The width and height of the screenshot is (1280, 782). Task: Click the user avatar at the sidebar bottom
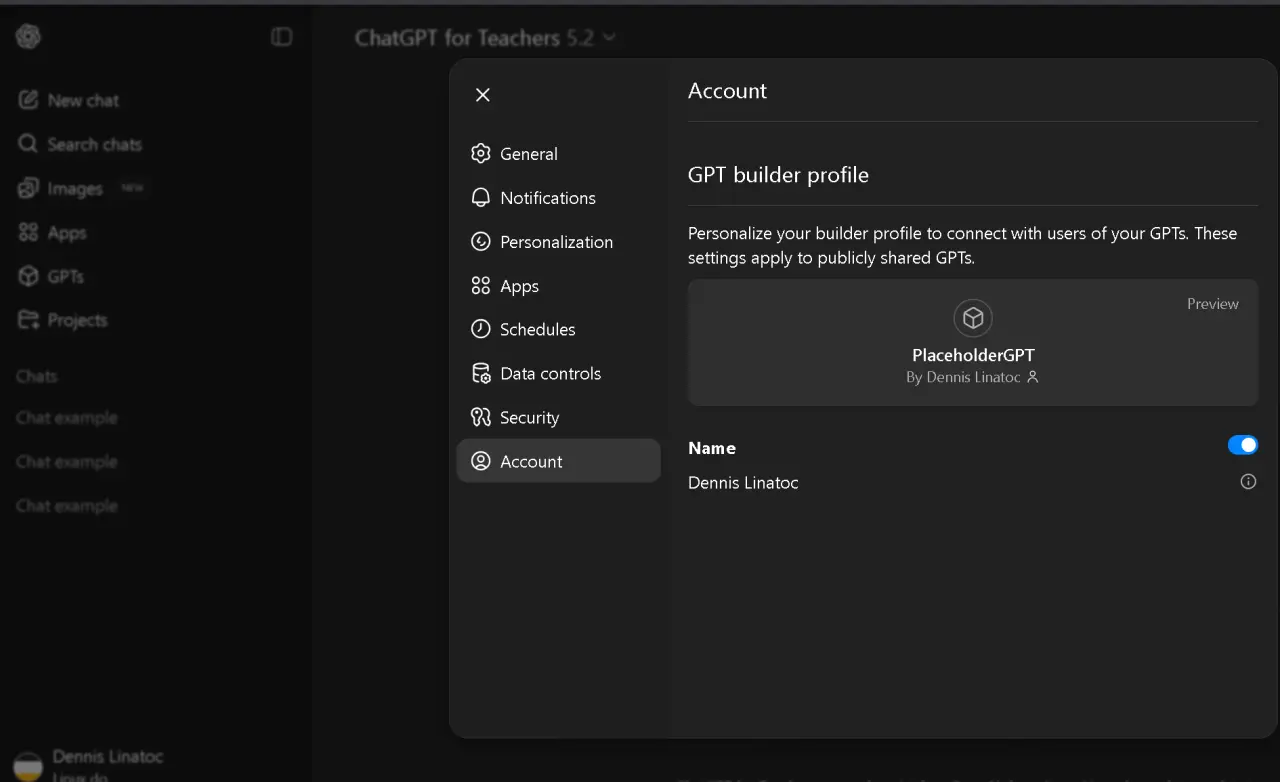(28, 766)
